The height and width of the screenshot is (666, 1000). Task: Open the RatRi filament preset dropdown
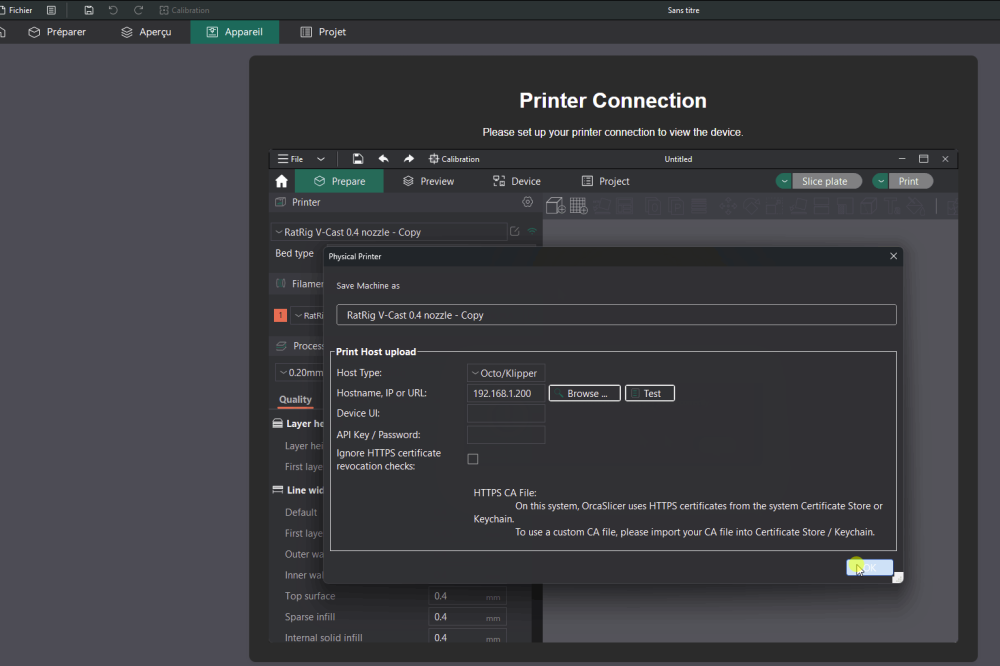308,315
